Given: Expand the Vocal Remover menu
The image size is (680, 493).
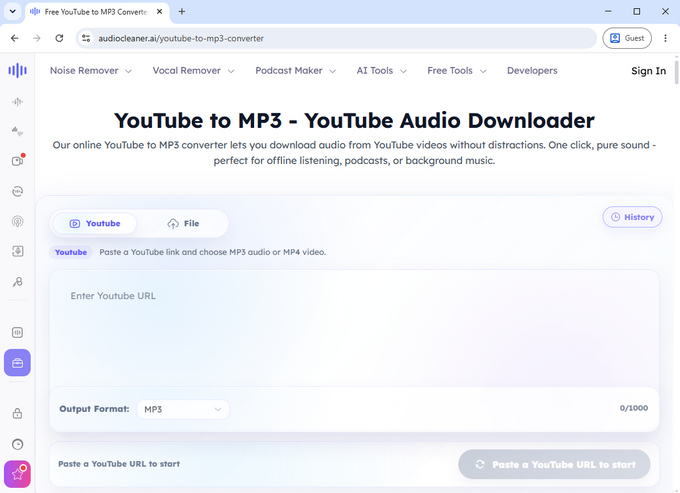Looking at the screenshot, I should tap(193, 71).
